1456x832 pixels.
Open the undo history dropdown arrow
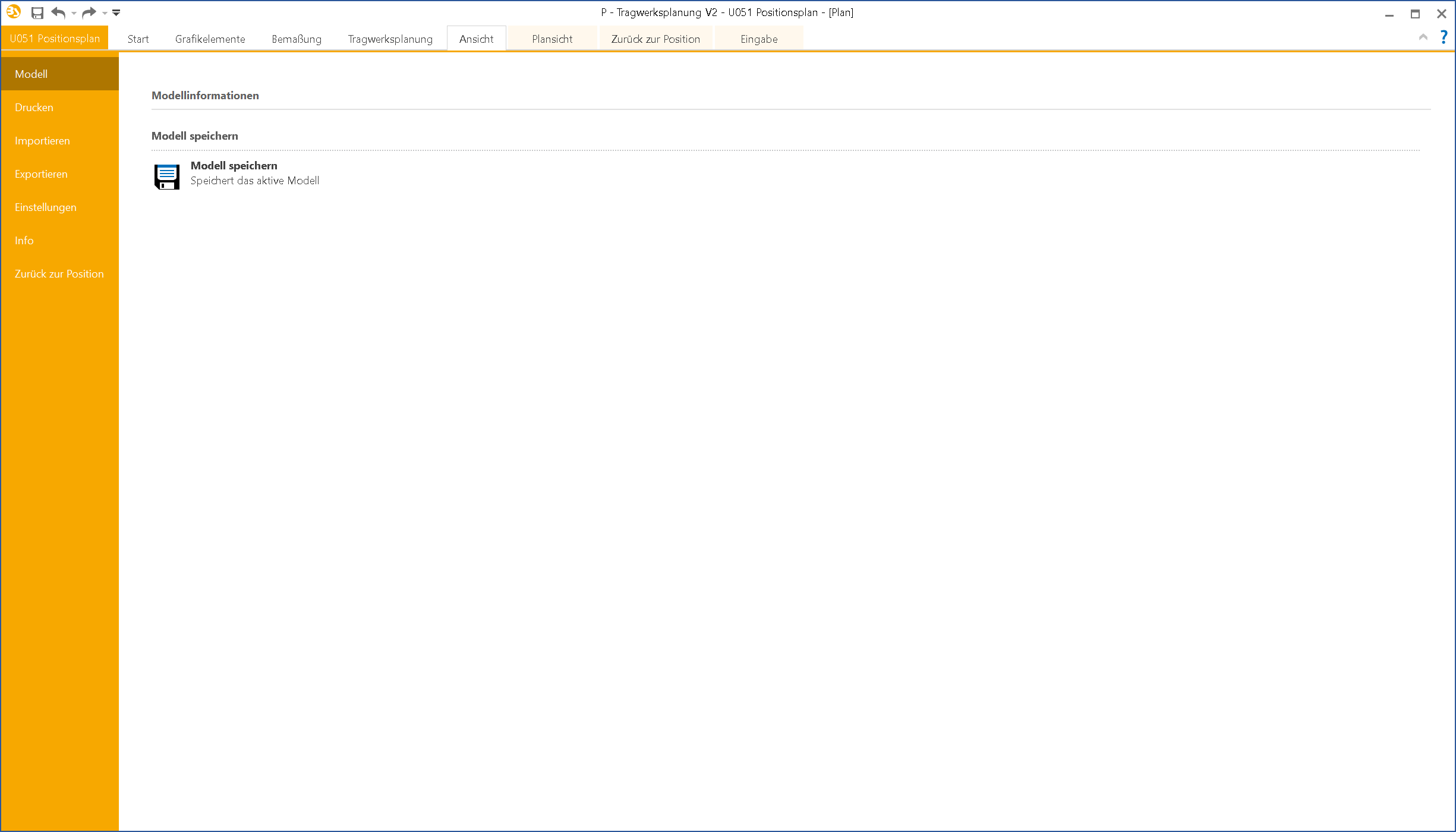pyautogui.click(x=74, y=13)
